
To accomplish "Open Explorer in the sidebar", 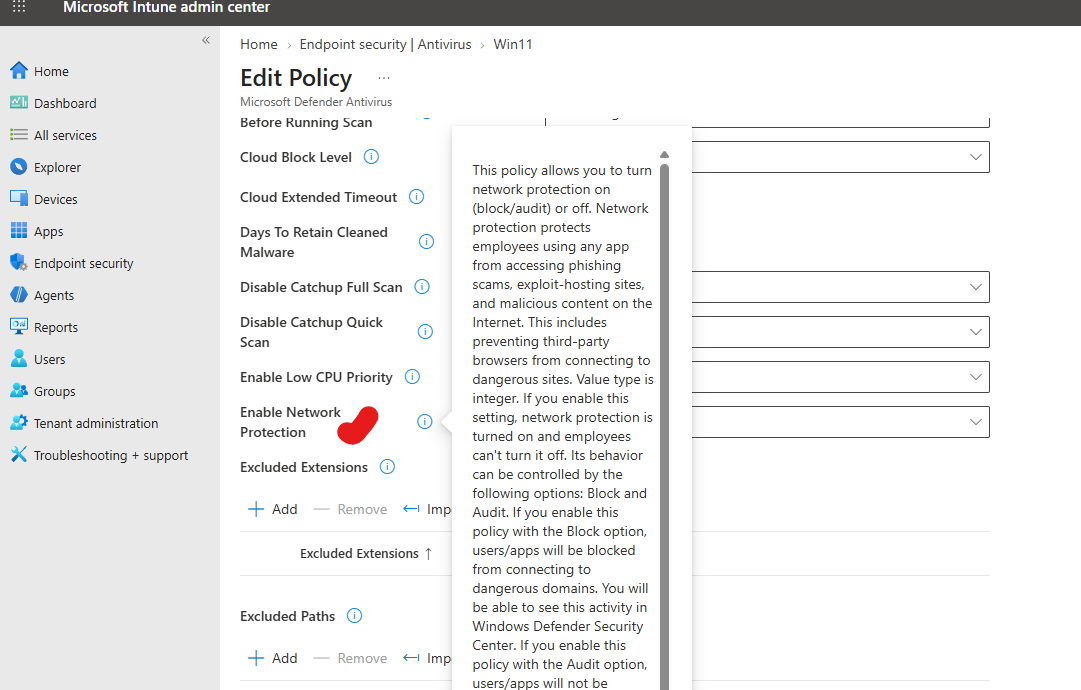I will 57,168.
